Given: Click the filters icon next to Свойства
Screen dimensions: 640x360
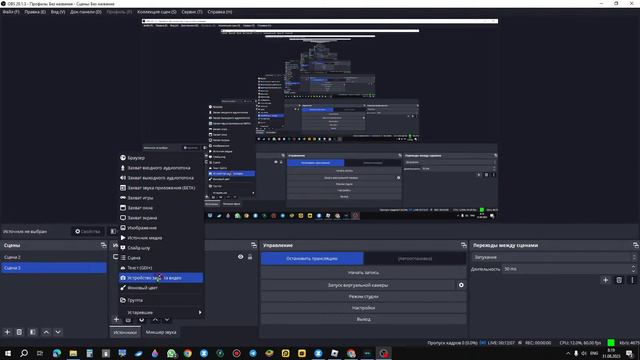Looking at the screenshot, I should point(113,231).
